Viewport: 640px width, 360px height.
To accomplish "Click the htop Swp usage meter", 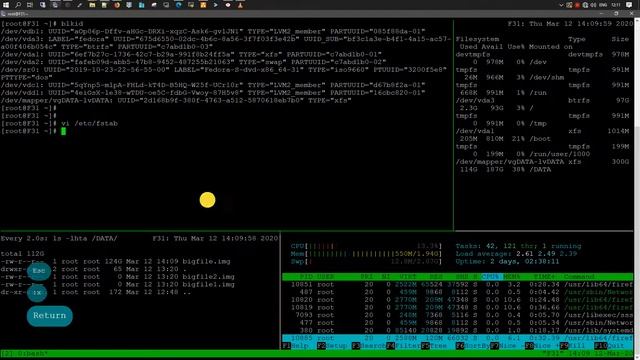I will [x=366, y=261].
